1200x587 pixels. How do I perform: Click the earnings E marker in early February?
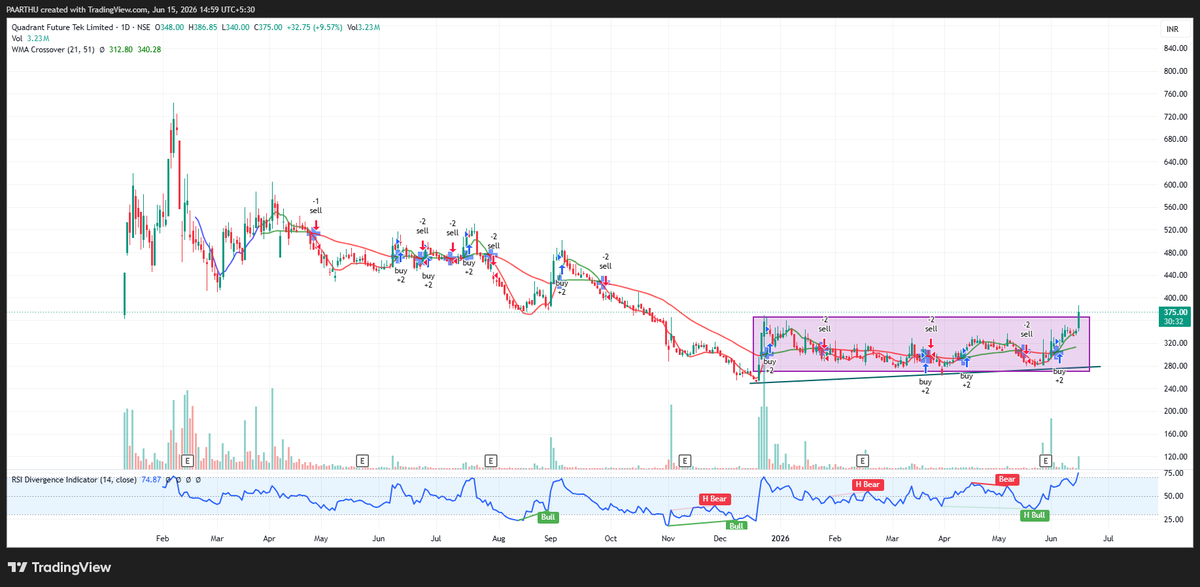click(x=187, y=460)
